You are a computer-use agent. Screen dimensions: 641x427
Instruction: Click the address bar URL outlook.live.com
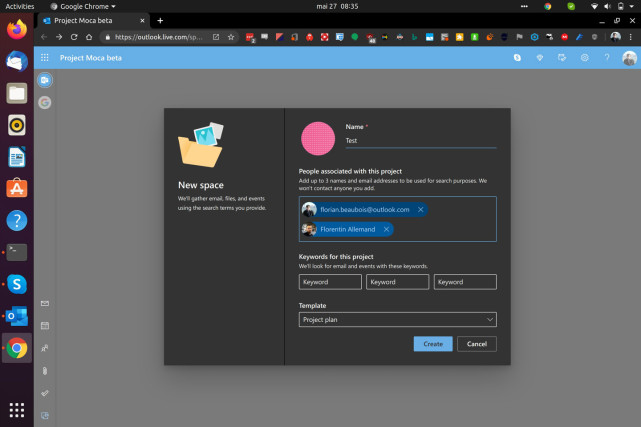158,37
